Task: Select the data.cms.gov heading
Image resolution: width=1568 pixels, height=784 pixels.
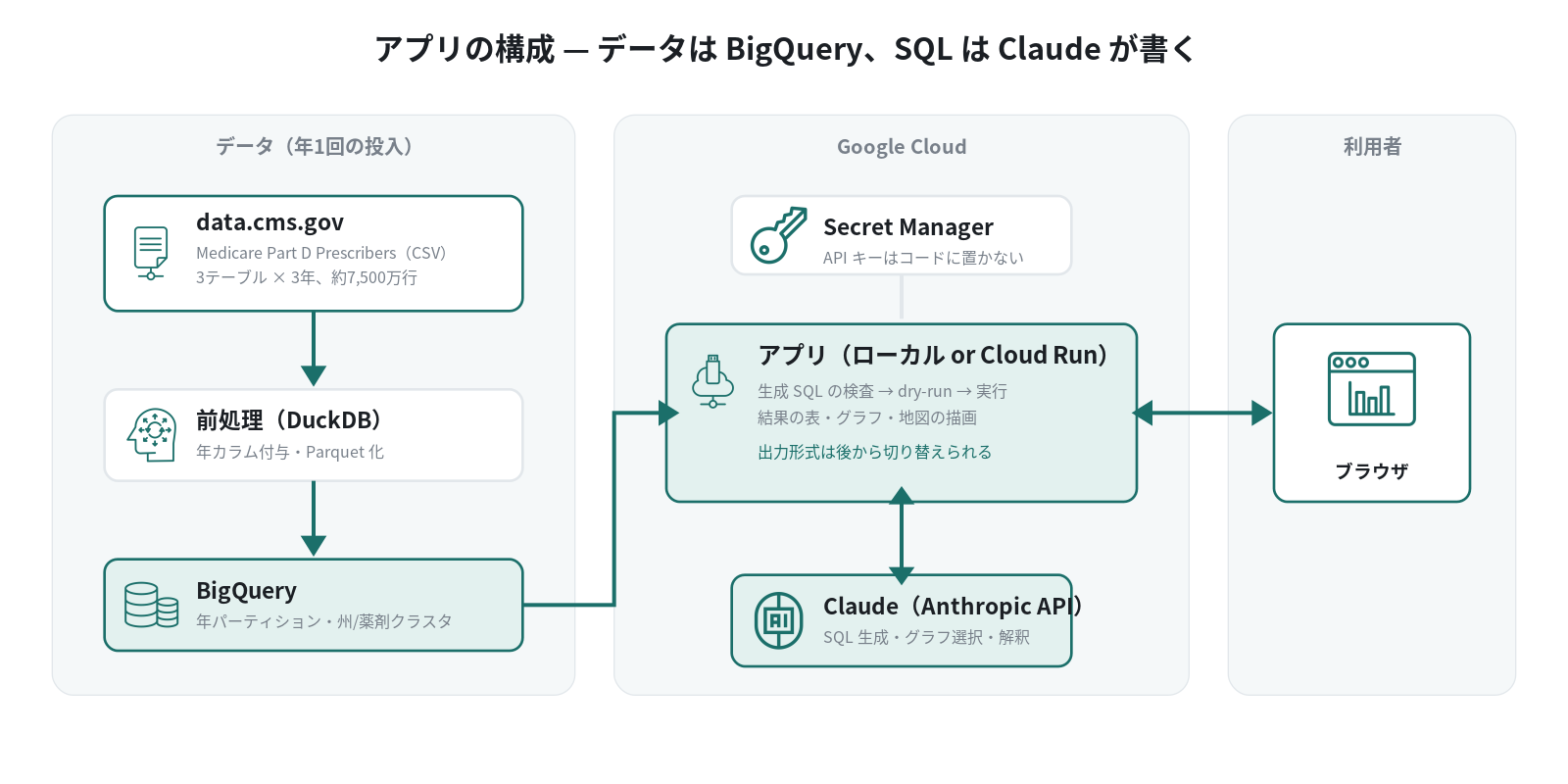Action: click(269, 222)
